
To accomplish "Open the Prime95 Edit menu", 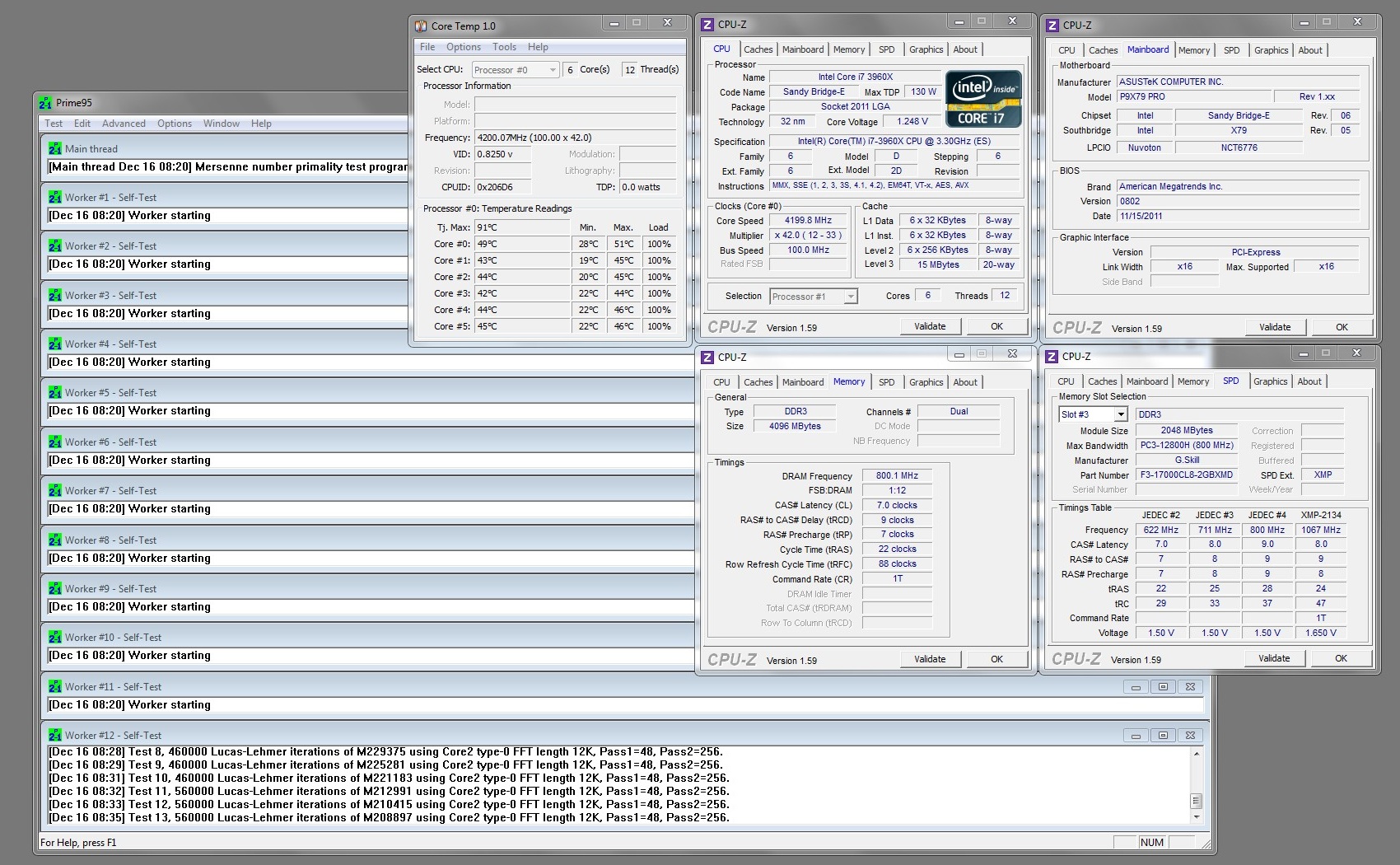I will coord(82,124).
